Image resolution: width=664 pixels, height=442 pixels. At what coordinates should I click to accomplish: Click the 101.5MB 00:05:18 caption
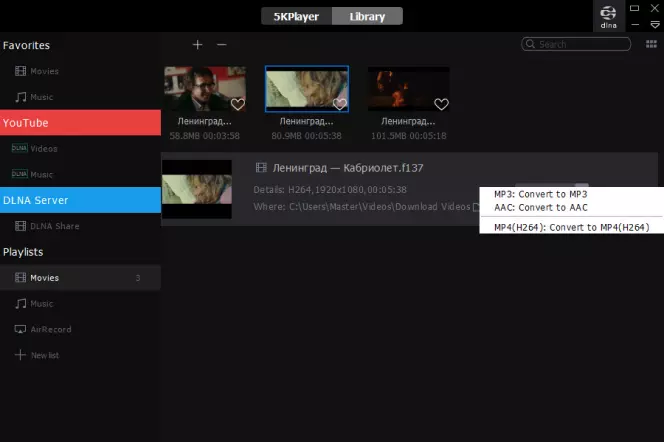409,136
